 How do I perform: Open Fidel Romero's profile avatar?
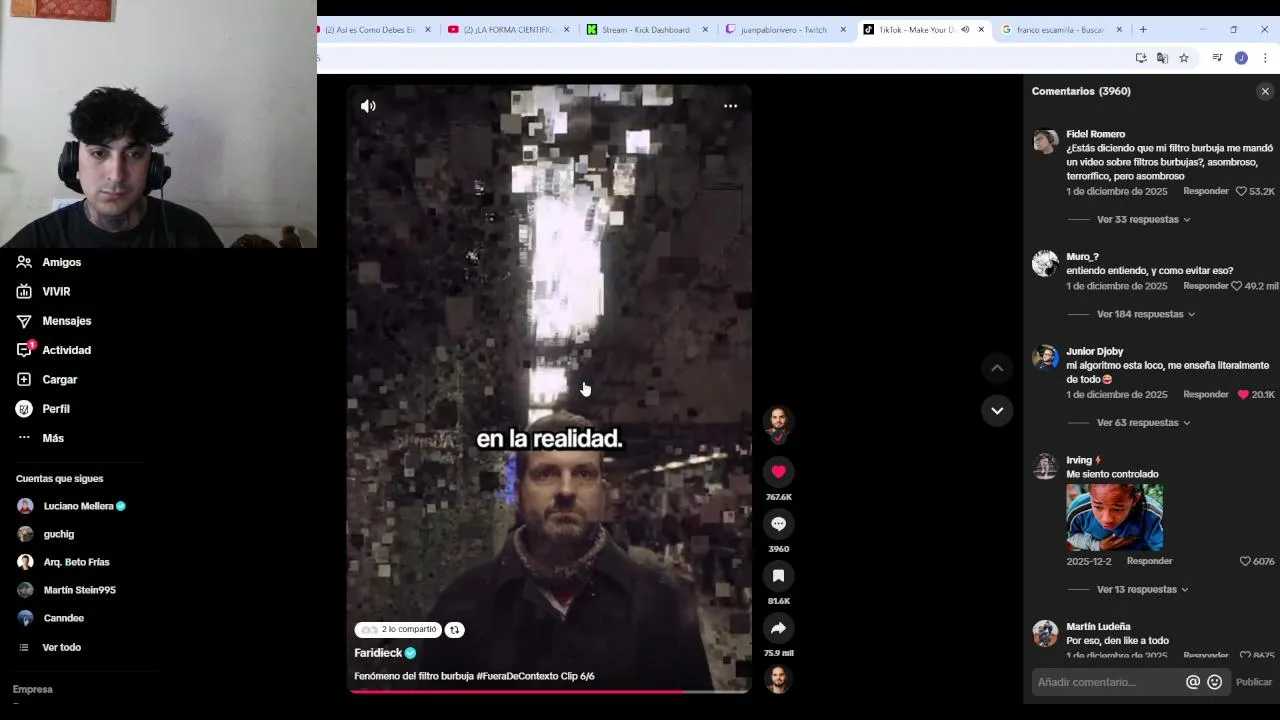click(x=1045, y=141)
